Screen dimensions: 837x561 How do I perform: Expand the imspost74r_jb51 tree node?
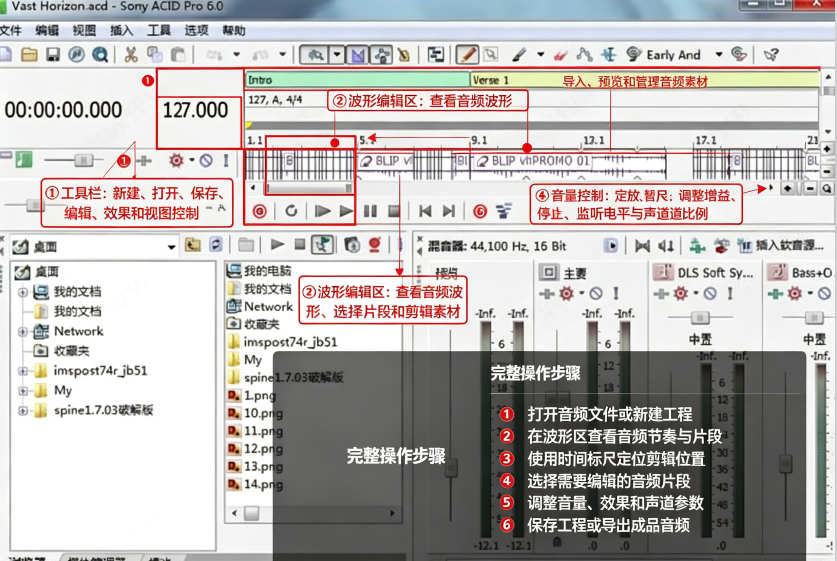pyautogui.click(x=22, y=371)
